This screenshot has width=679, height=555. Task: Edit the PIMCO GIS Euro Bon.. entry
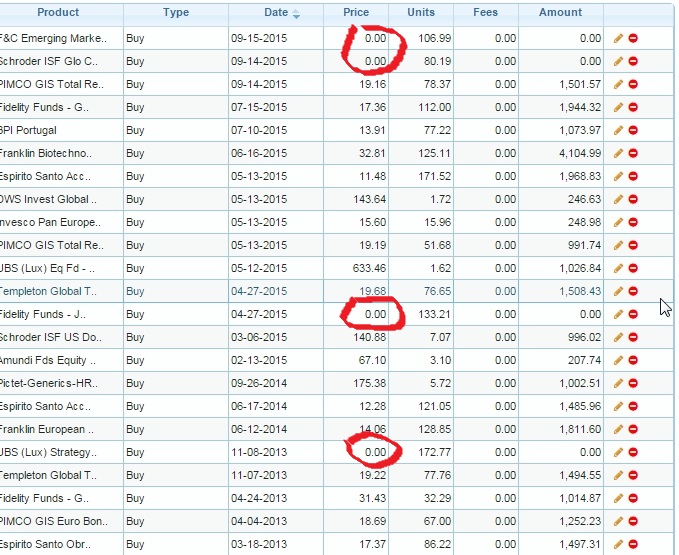click(619, 521)
